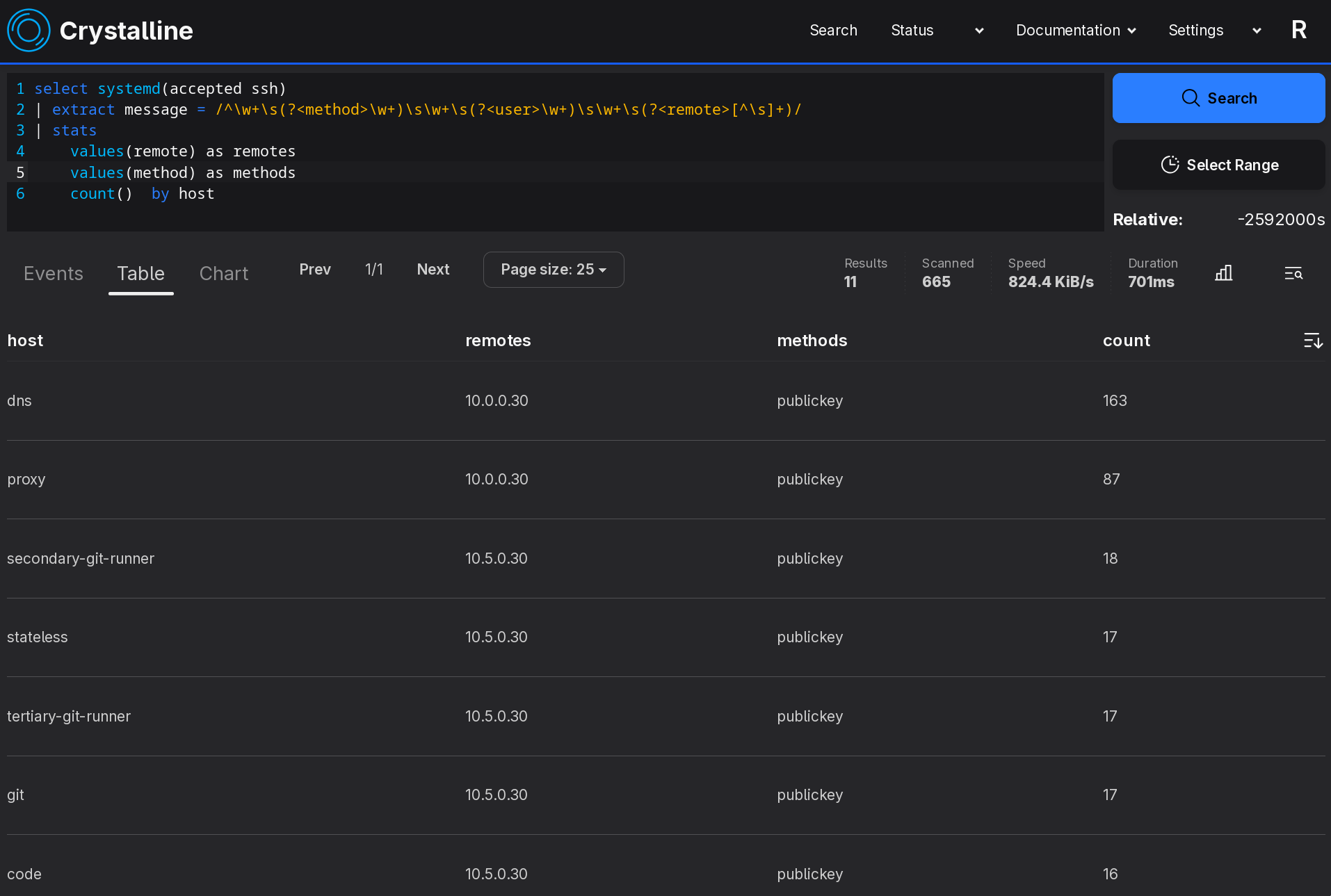The width and height of the screenshot is (1331, 896).
Task: Open the R user avatar menu
Action: point(1298,30)
